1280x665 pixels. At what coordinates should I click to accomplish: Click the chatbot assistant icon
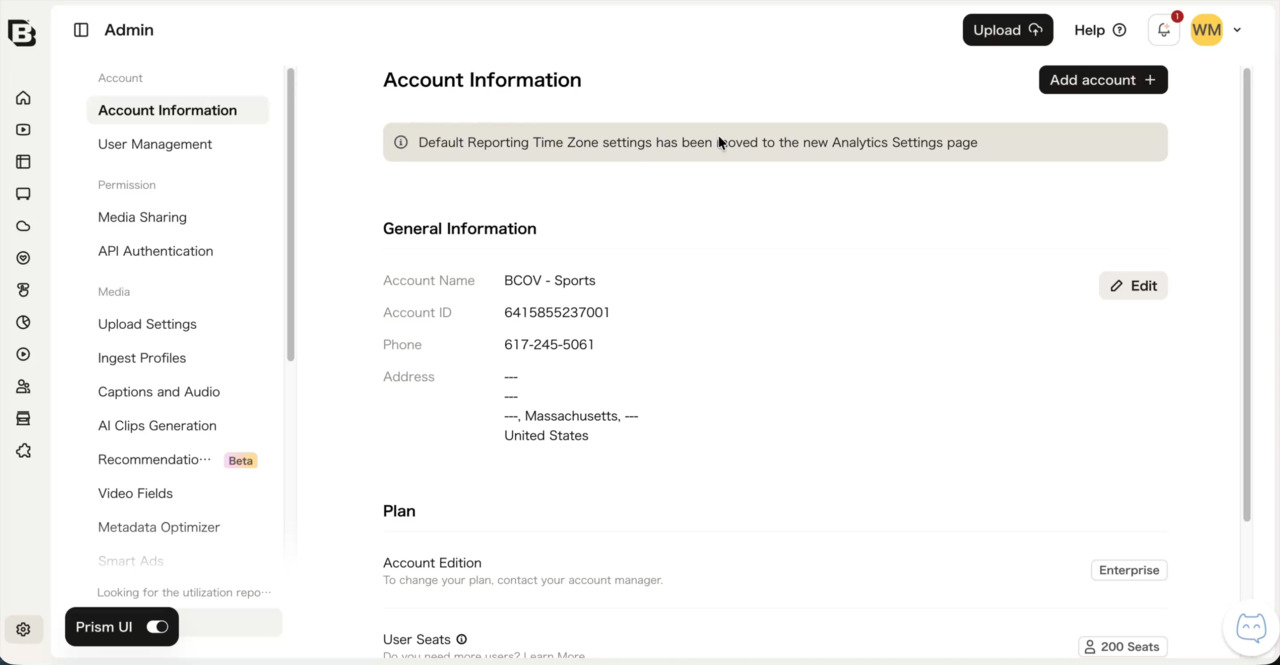[1251, 628]
